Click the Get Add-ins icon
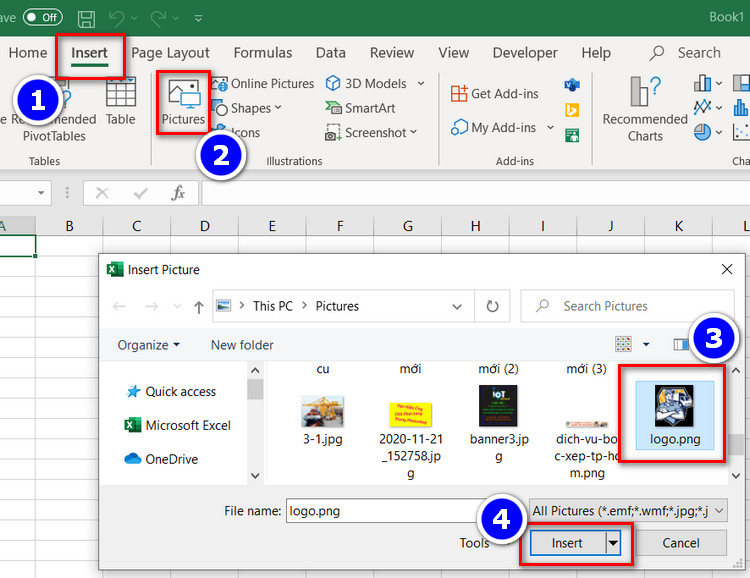The image size is (750, 578). pos(459,93)
